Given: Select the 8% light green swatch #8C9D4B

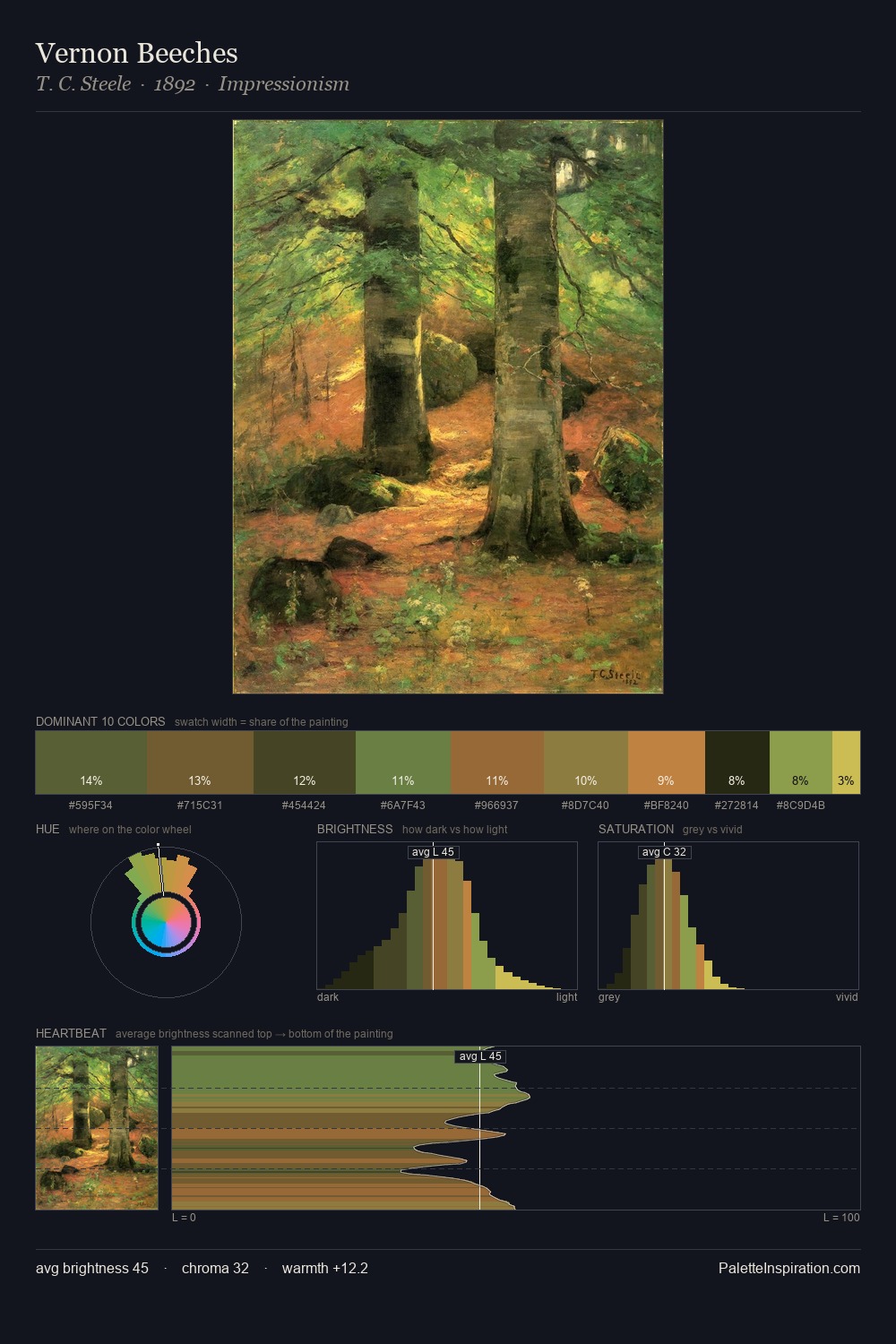Looking at the screenshot, I should coord(801,762).
